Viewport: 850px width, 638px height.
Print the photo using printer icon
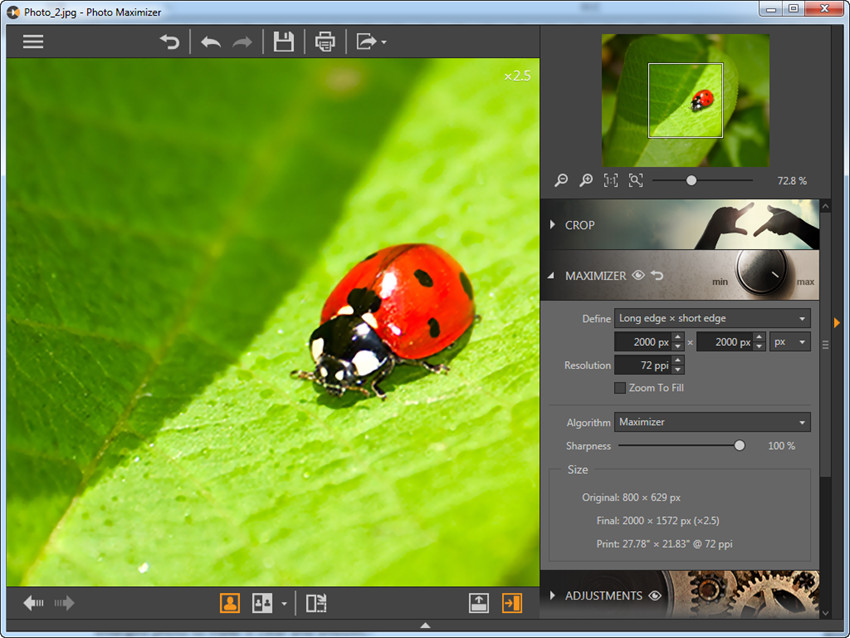pos(325,42)
